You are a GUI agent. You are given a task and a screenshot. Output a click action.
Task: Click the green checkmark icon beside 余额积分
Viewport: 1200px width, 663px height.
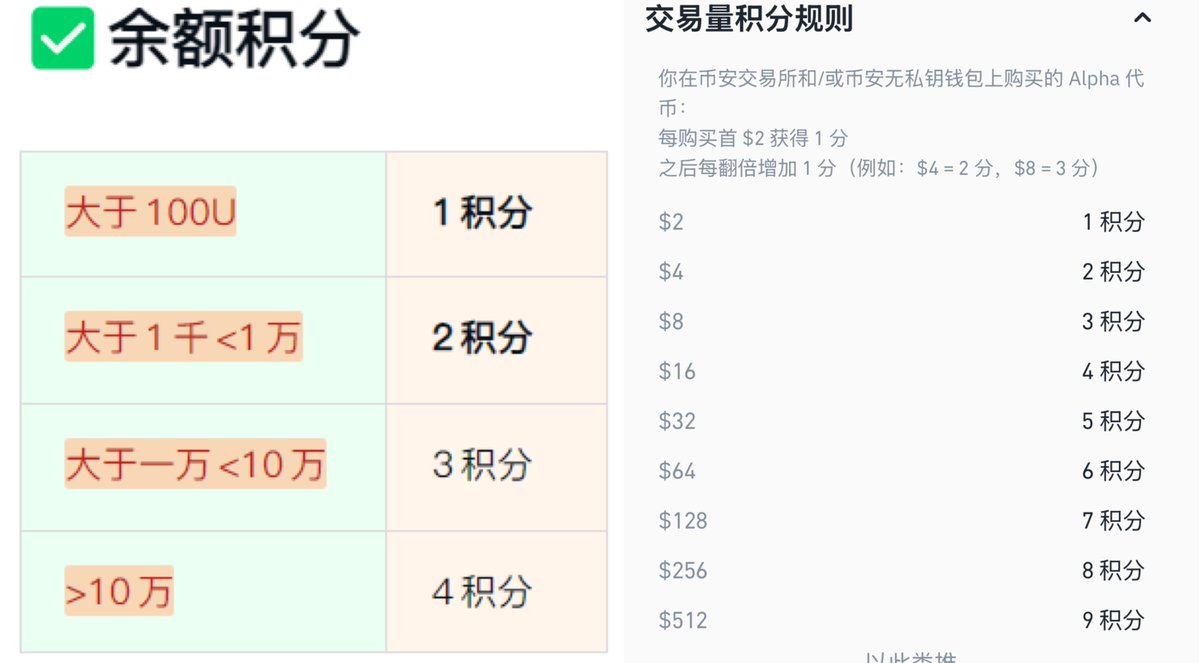[x=63, y=38]
